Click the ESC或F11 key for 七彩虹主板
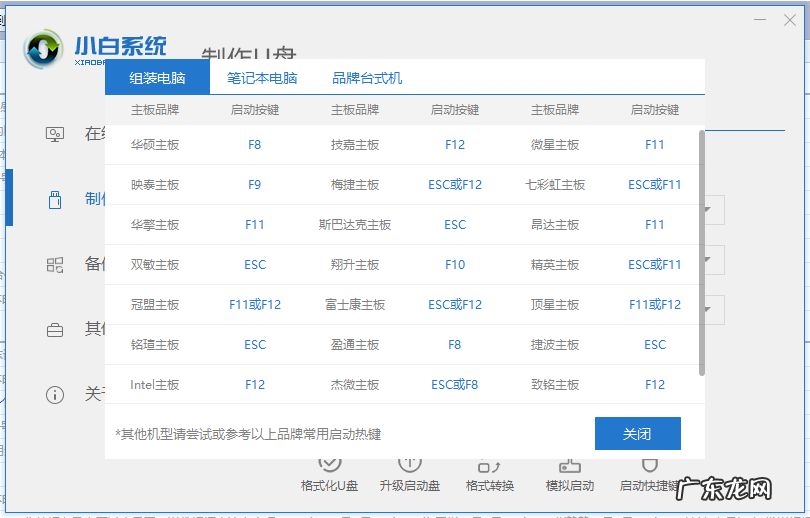Screen dimensions: 810x518 655,185
